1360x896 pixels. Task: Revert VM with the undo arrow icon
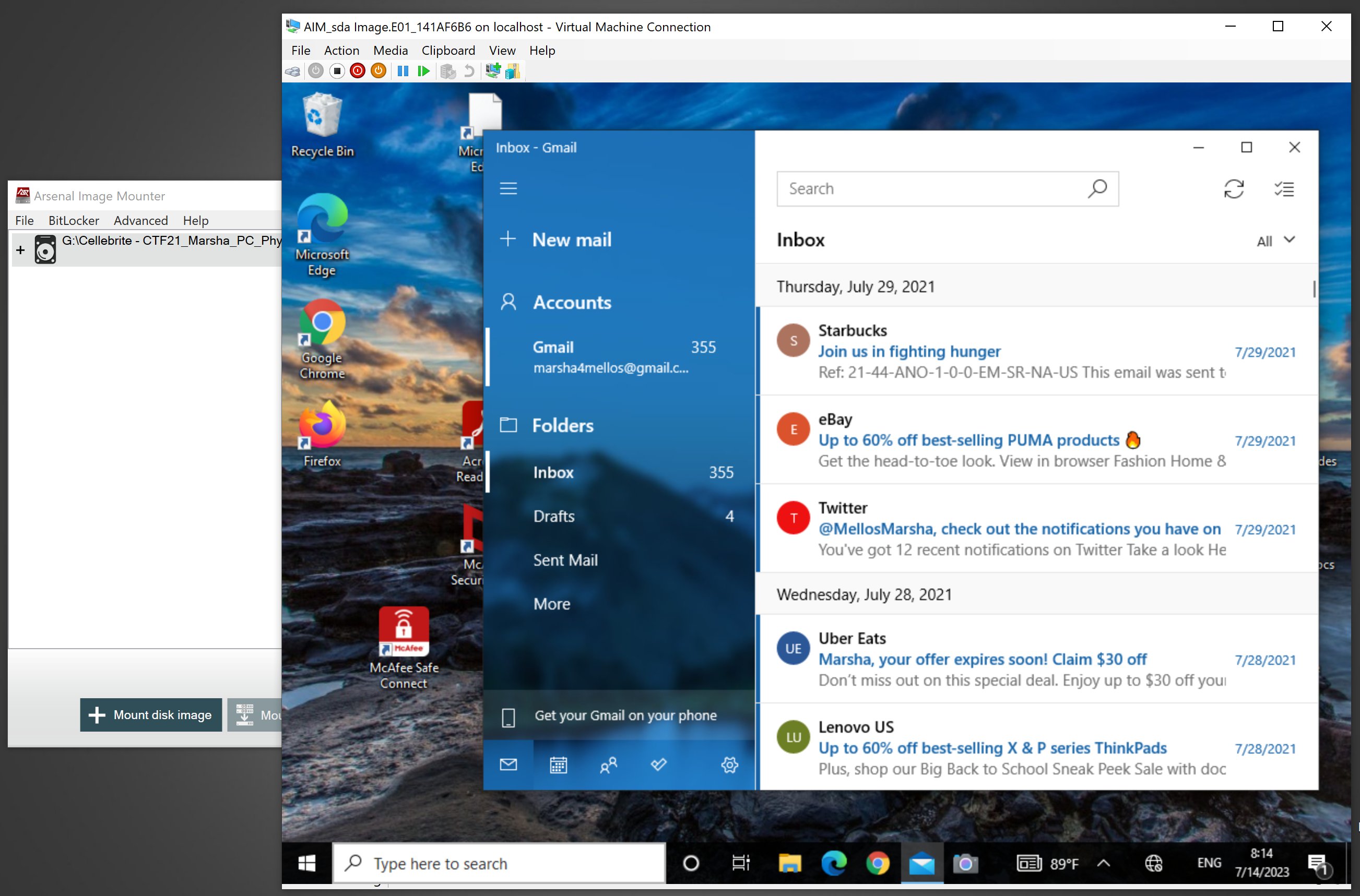pos(469,71)
